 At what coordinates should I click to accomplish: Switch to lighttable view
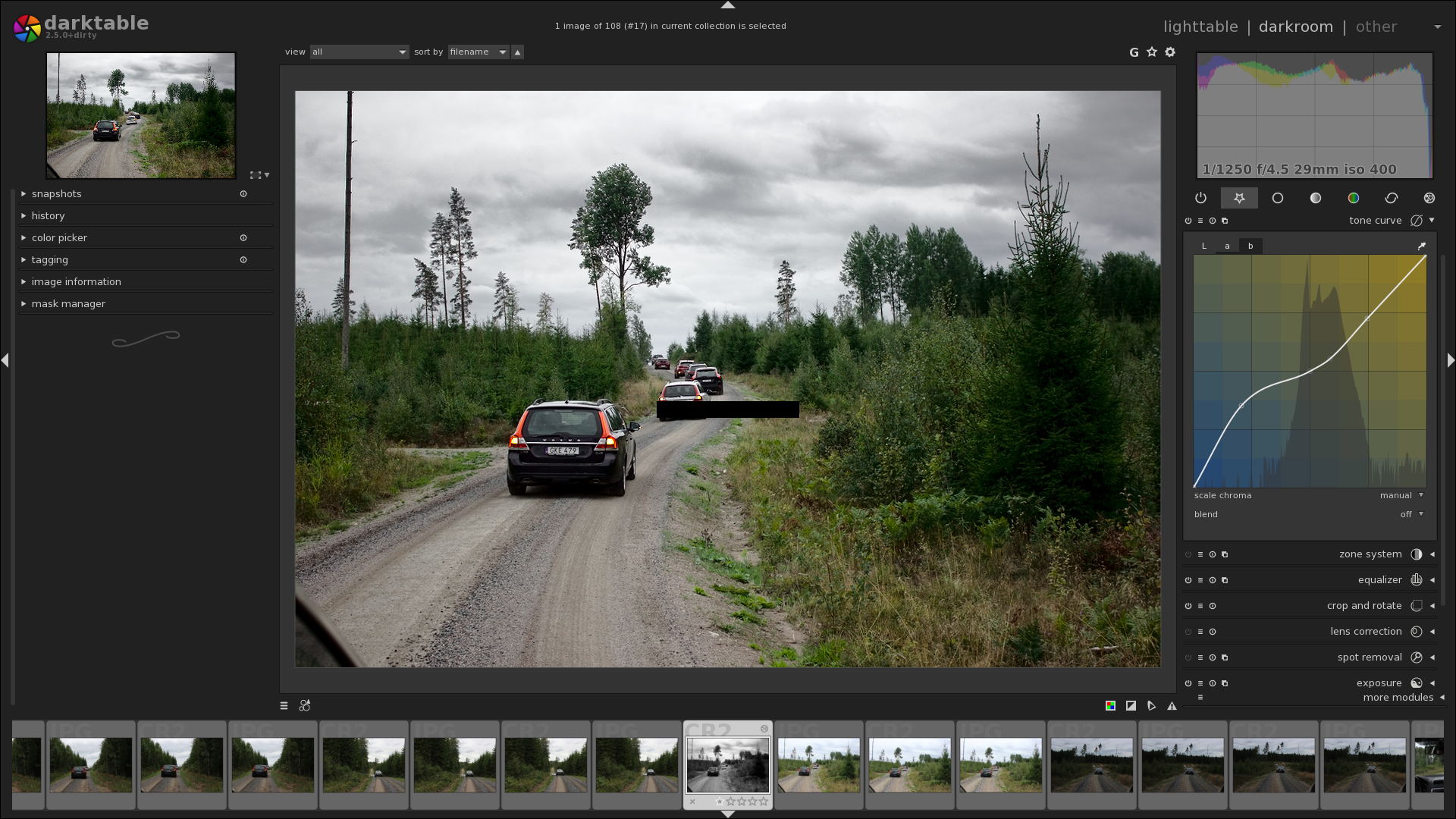1200,27
